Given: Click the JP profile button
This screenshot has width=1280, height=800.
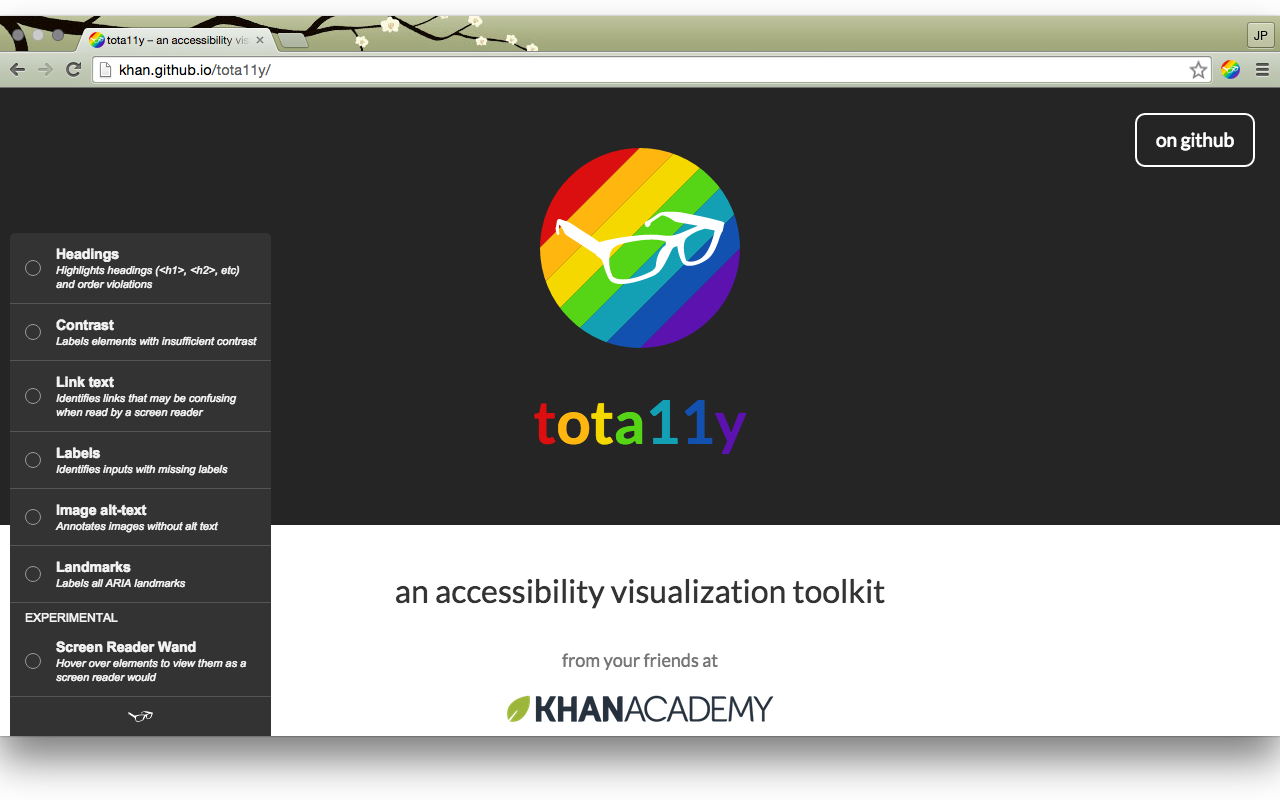Looking at the screenshot, I should tap(1260, 35).
